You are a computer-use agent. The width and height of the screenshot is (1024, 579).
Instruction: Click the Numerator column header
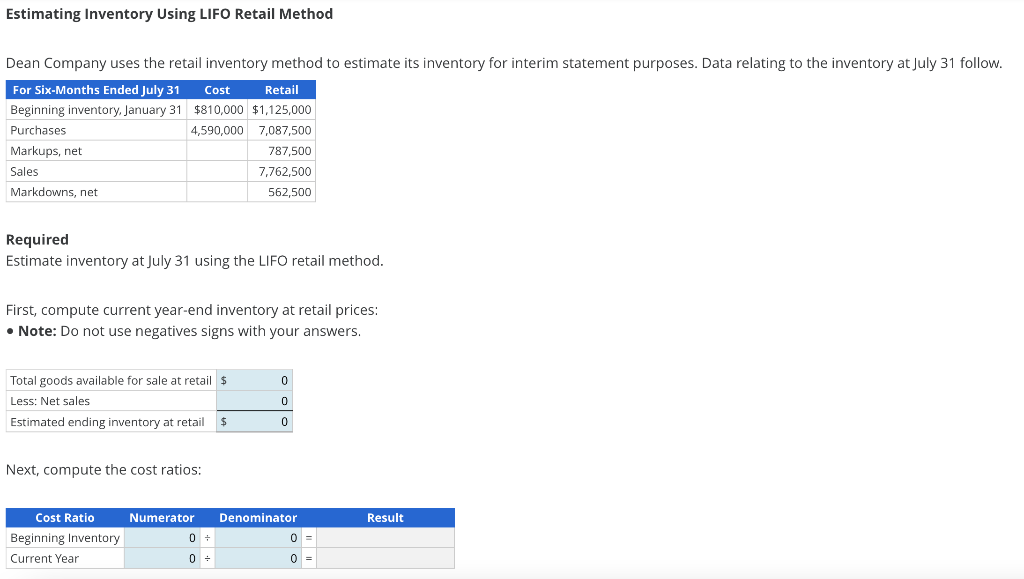click(x=162, y=517)
